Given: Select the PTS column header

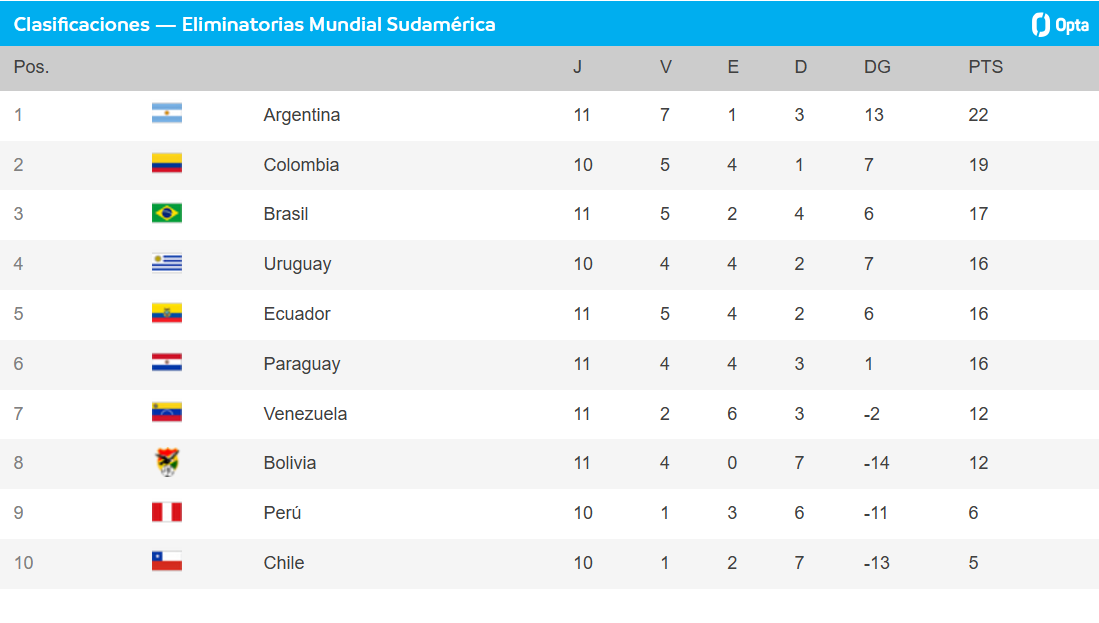Looking at the screenshot, I should click(985, 67).
